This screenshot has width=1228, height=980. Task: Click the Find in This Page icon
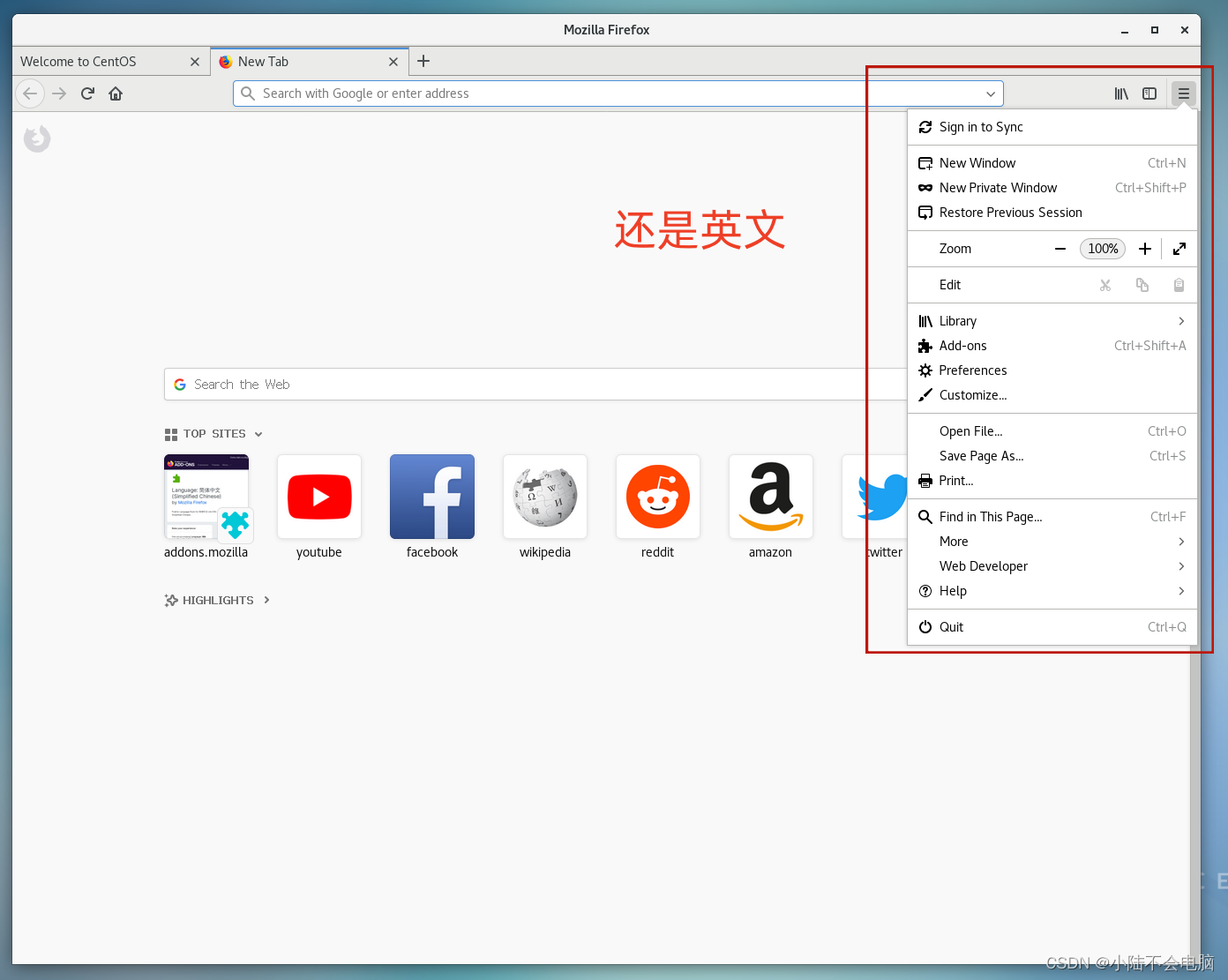[x=925, y=516]
